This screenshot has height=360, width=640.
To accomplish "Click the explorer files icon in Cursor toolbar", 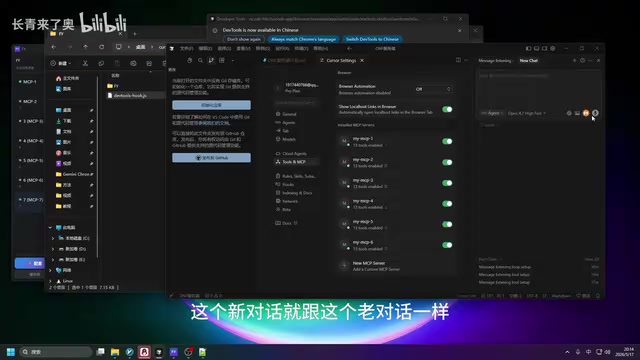I will 190,60.
